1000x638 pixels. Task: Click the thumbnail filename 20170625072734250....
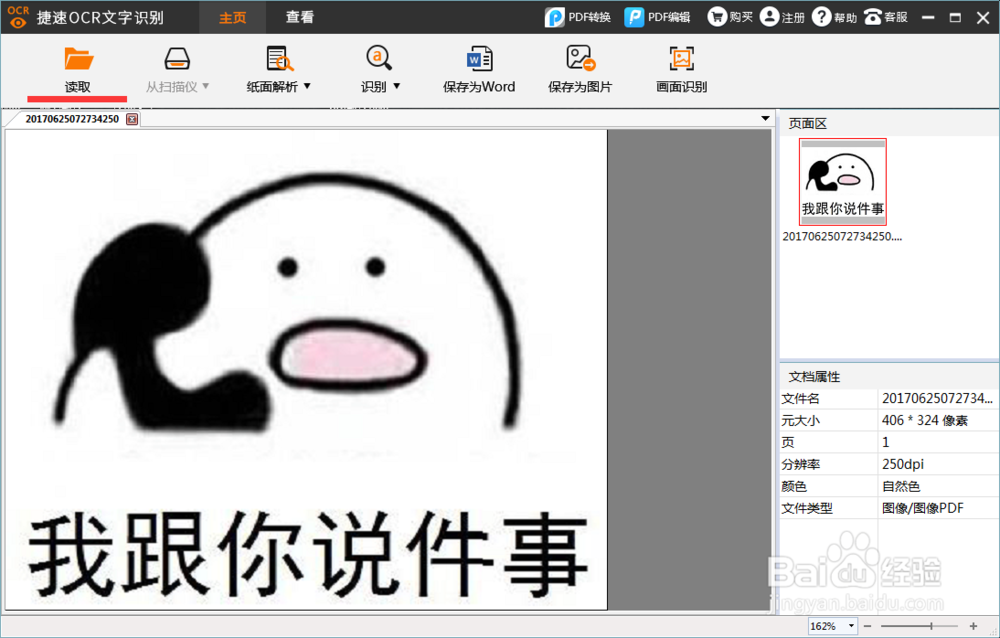click(x=842, y=237)
